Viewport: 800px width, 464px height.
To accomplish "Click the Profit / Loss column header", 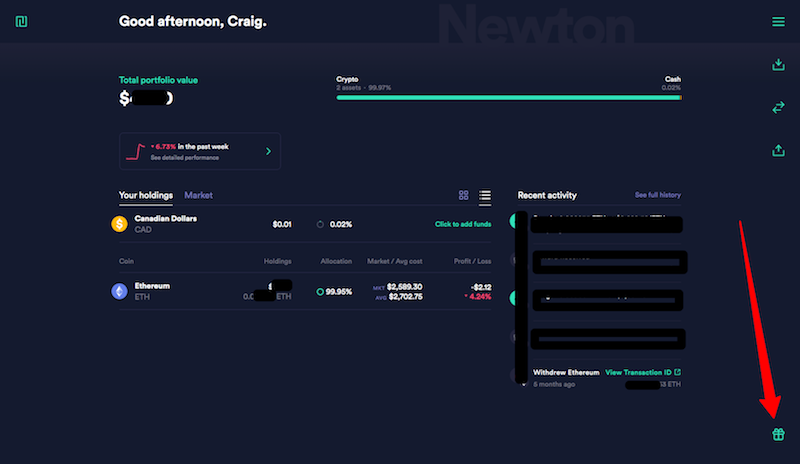I will point(472,261).
